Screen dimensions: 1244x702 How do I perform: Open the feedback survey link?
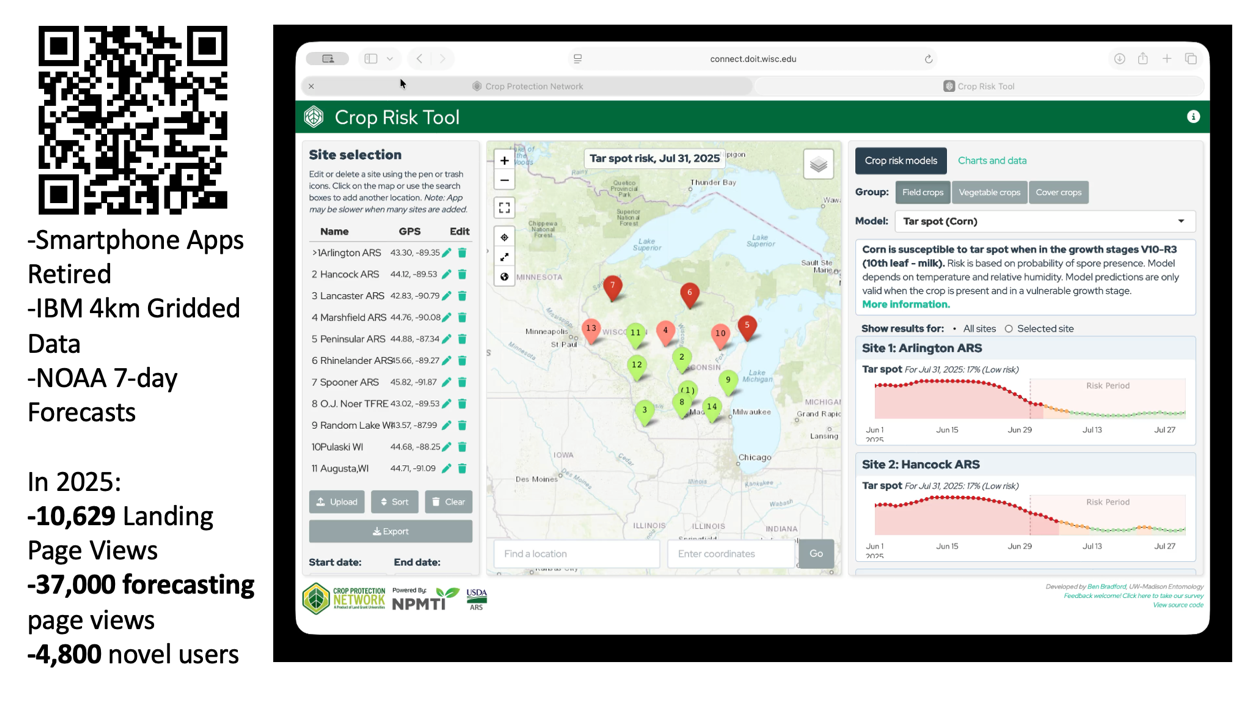(x=1134, y=596)
